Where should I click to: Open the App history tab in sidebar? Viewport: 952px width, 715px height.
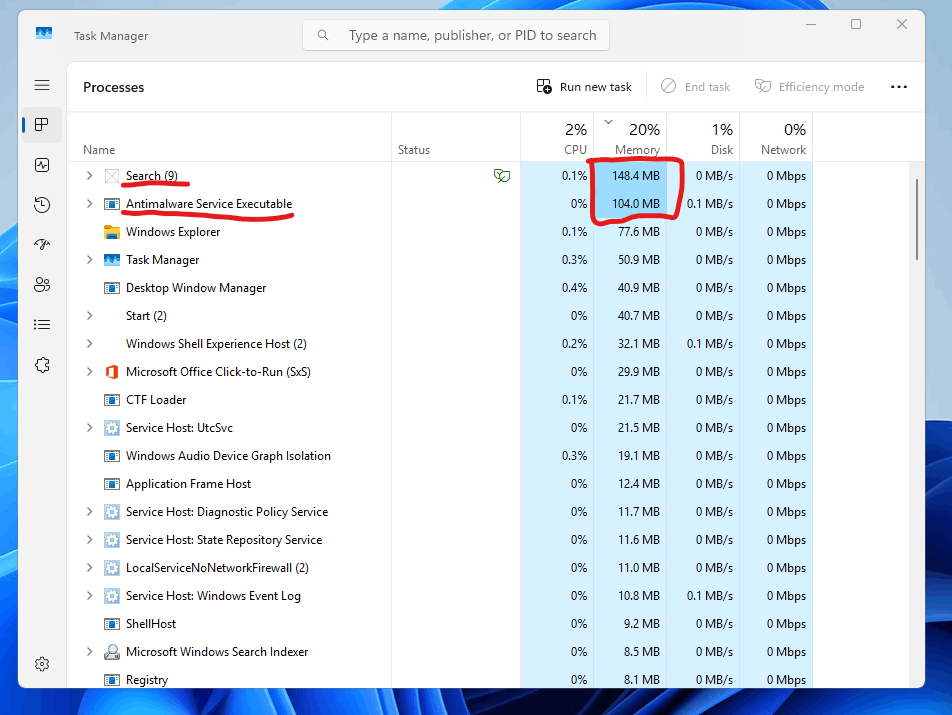tap(42, 205)
